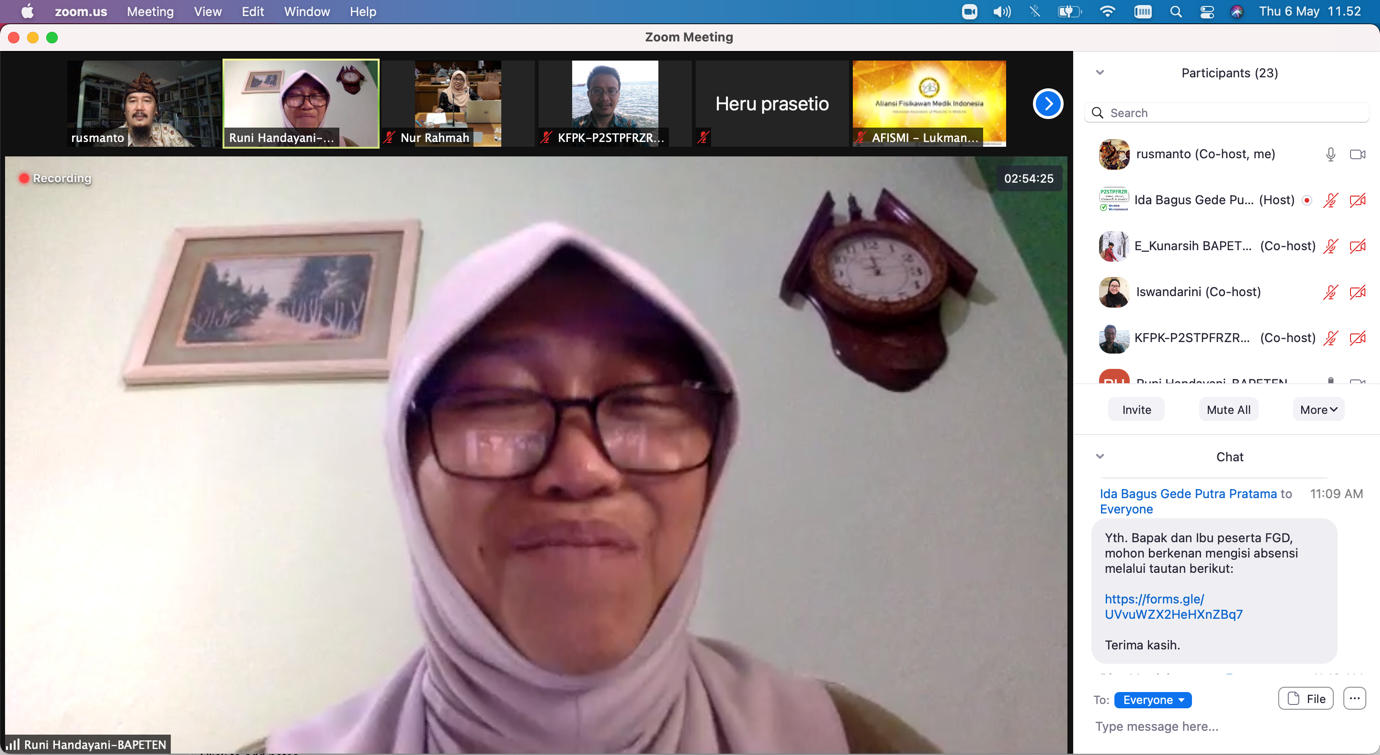Click KFPK-P2STPFRZR avatar in participants list
The height and width of the screenshot is (755, 1380).
[x=1114, y=338]
